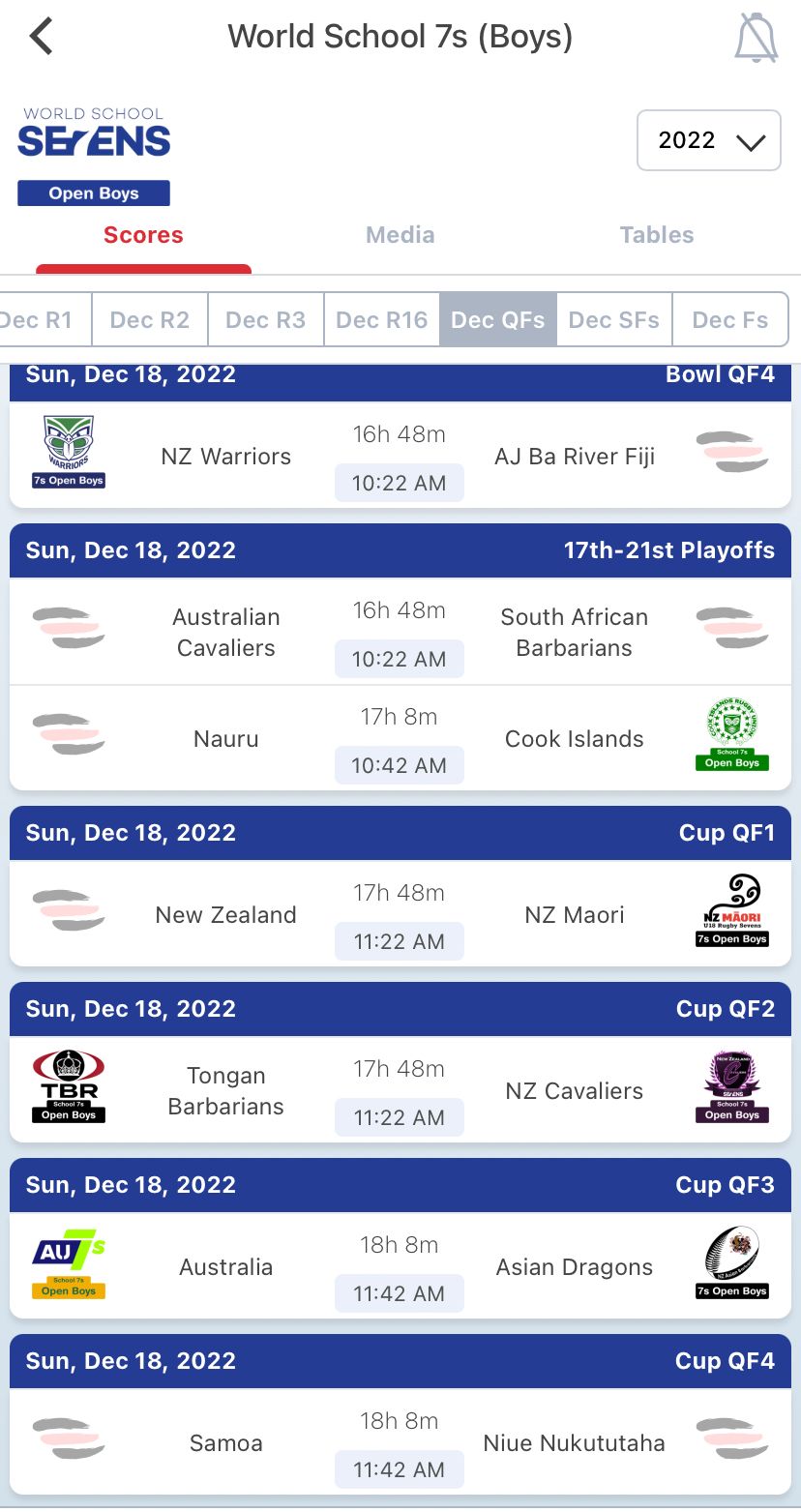Switch to the Media tab
The image size is (801, 1512).
(x=400, y=235)
